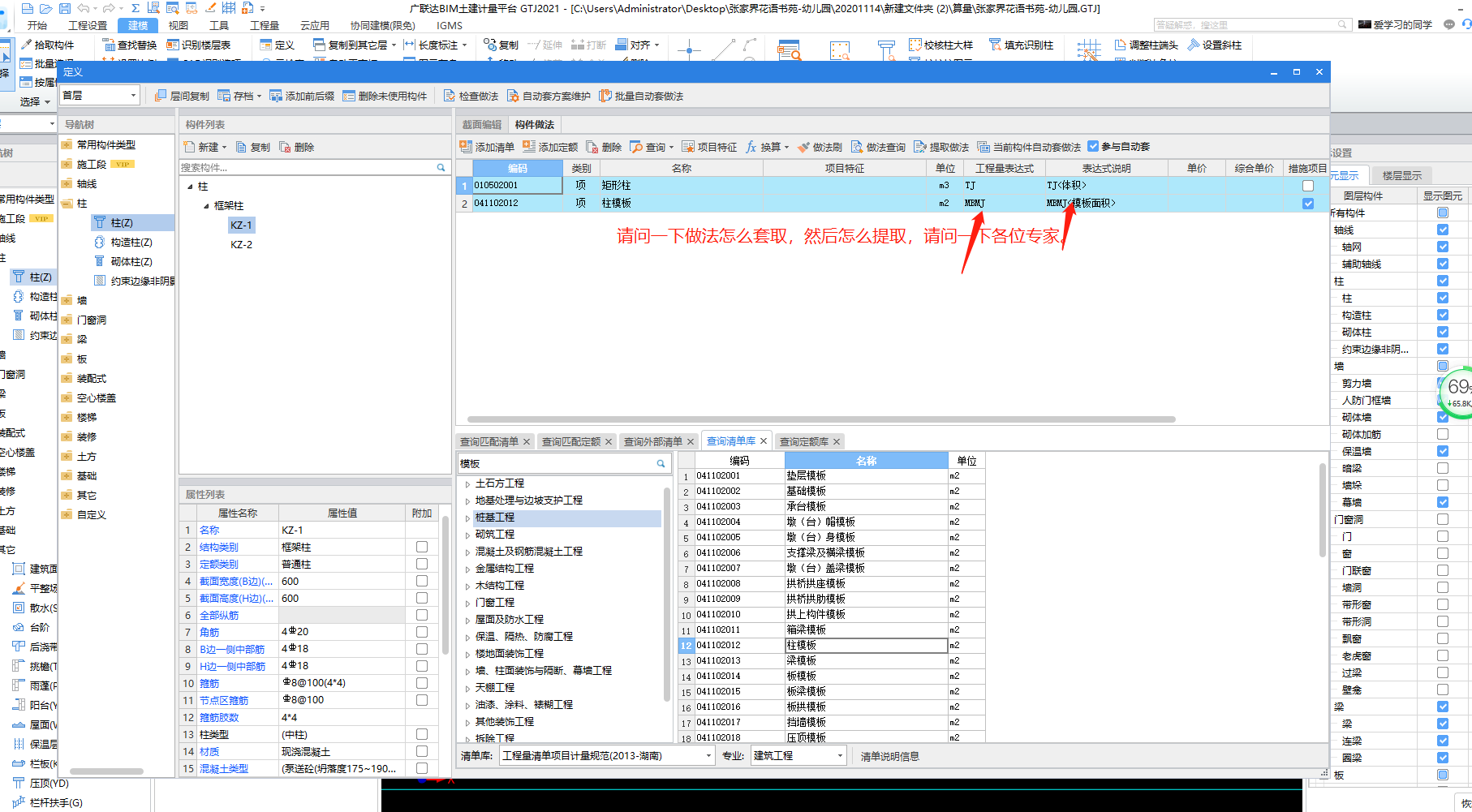
Task: Uncheck 措施项目 for the 柱模板 row
Action: (1308, 204)
